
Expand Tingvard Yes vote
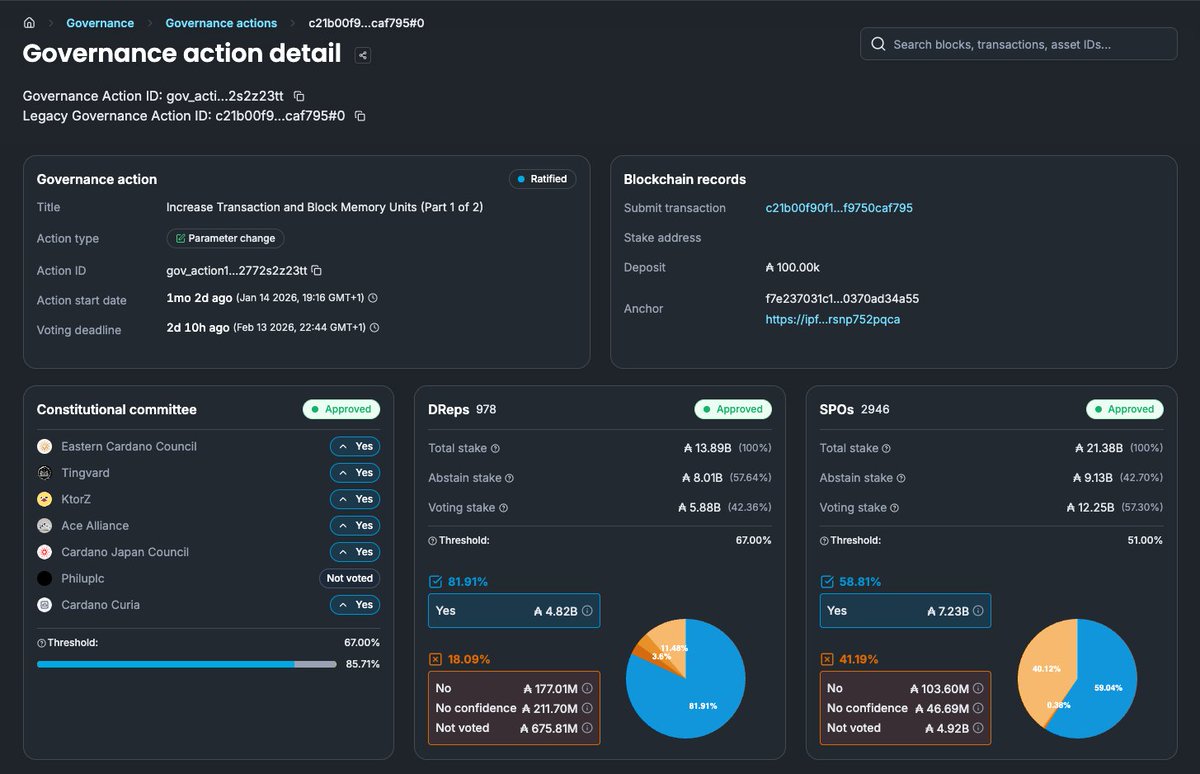click(x=355, y=473)
